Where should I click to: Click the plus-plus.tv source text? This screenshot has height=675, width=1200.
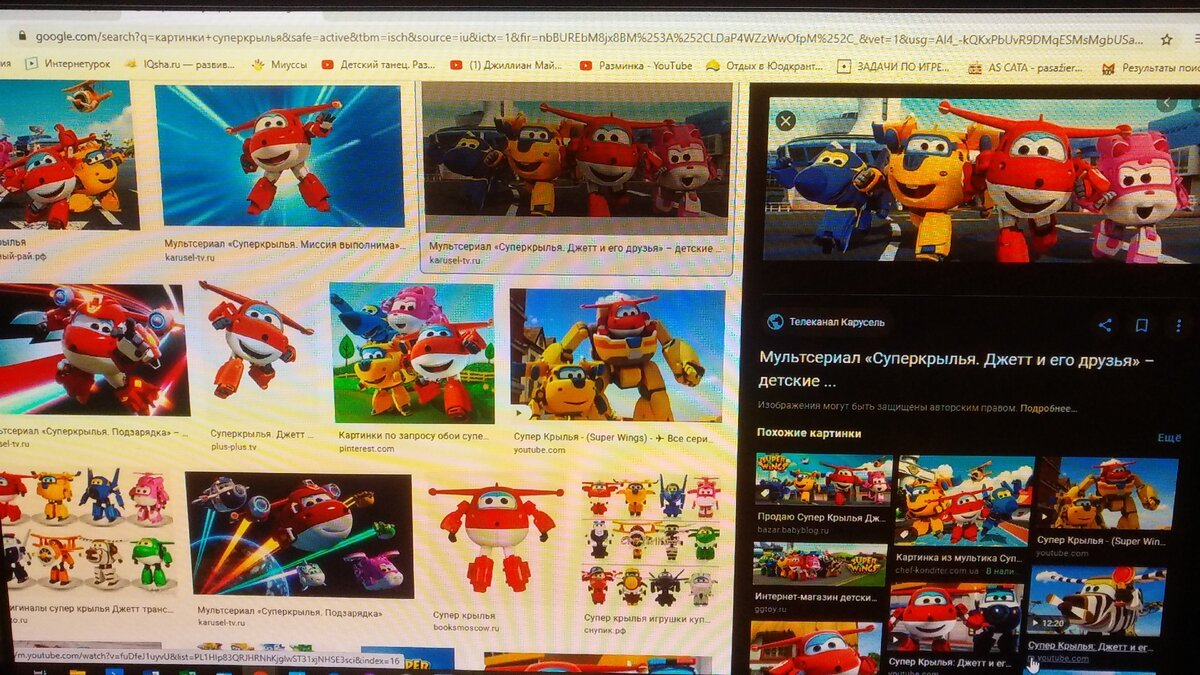(x=233, y=447)
